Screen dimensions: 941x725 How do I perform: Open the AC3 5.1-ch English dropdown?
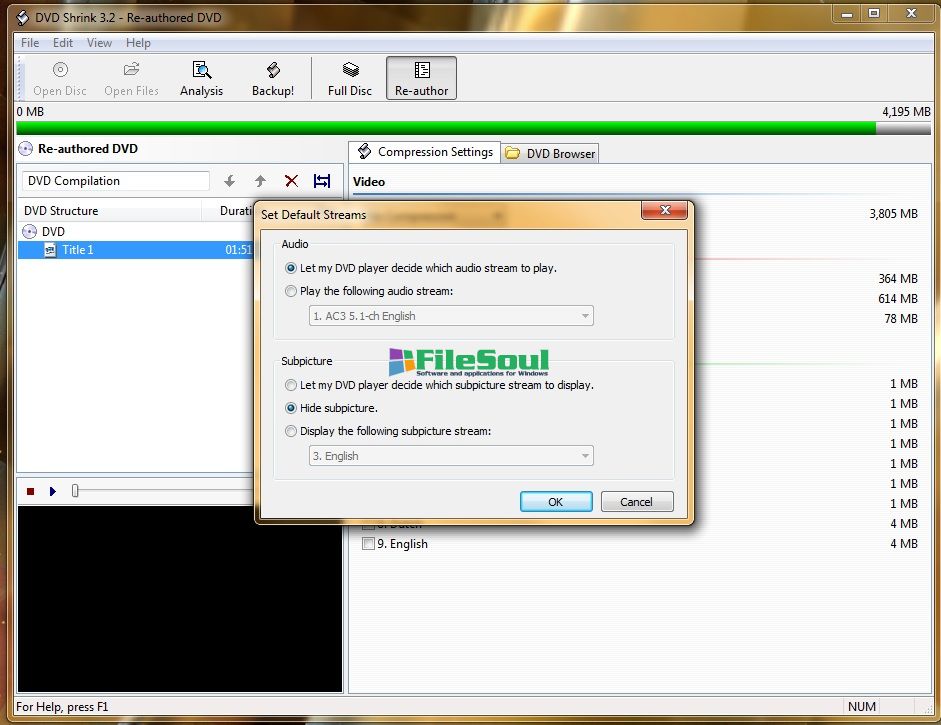point(450,316)
